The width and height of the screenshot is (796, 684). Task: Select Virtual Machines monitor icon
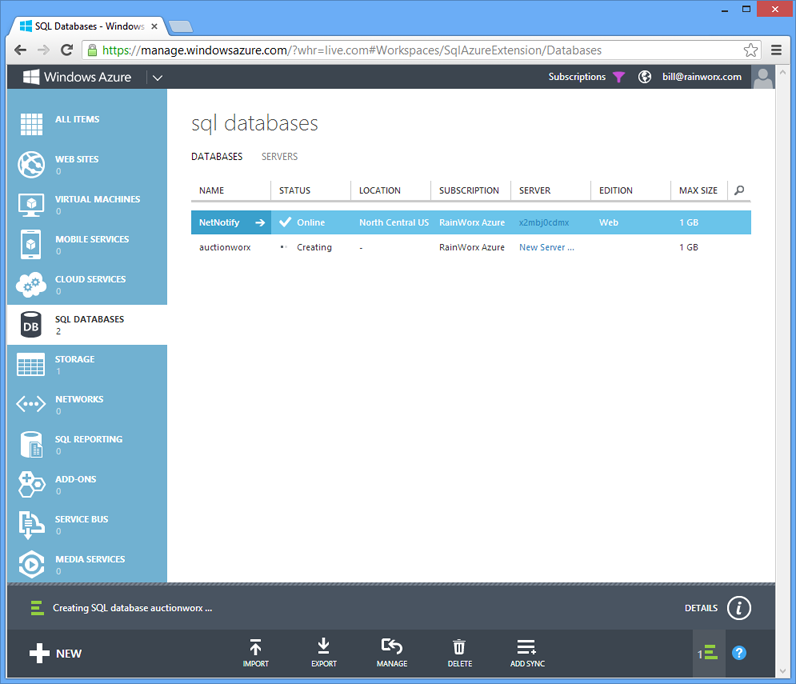(x=31, y=204)
